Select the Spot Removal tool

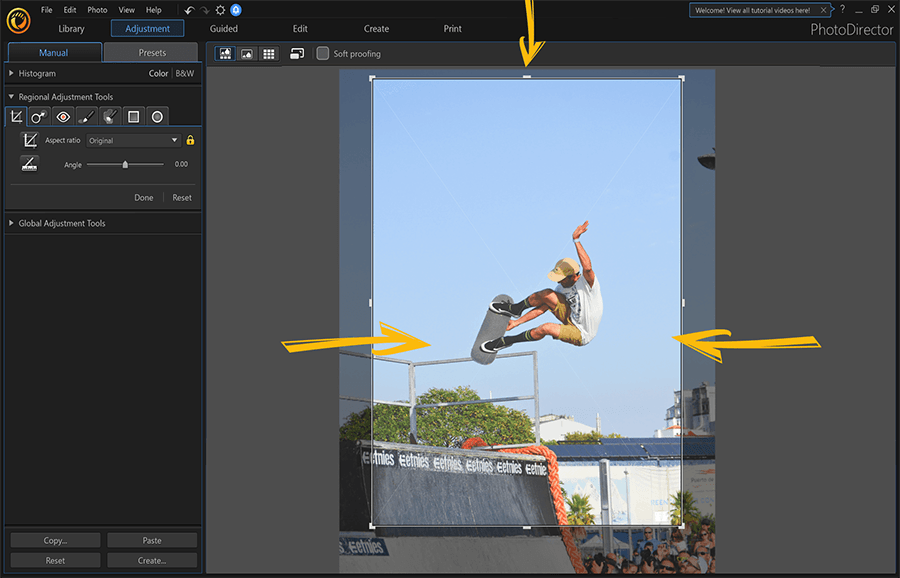[38, 116]
